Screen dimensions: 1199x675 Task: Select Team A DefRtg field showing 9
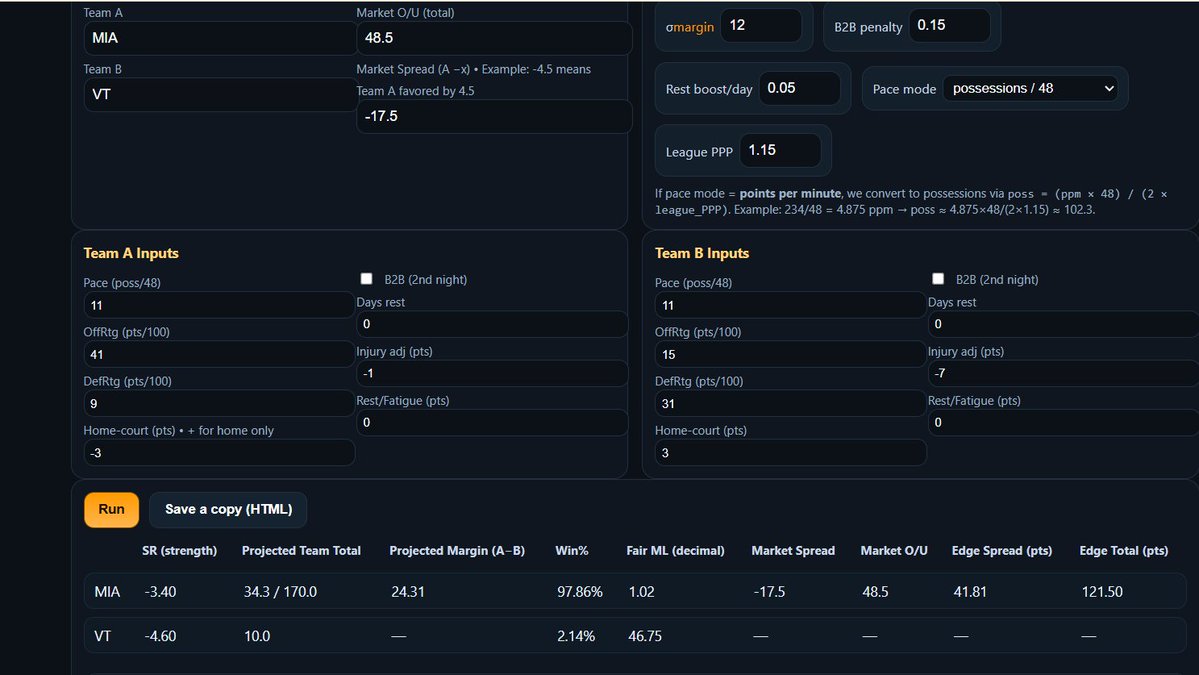pyautogui.click(x=218, y=403)
